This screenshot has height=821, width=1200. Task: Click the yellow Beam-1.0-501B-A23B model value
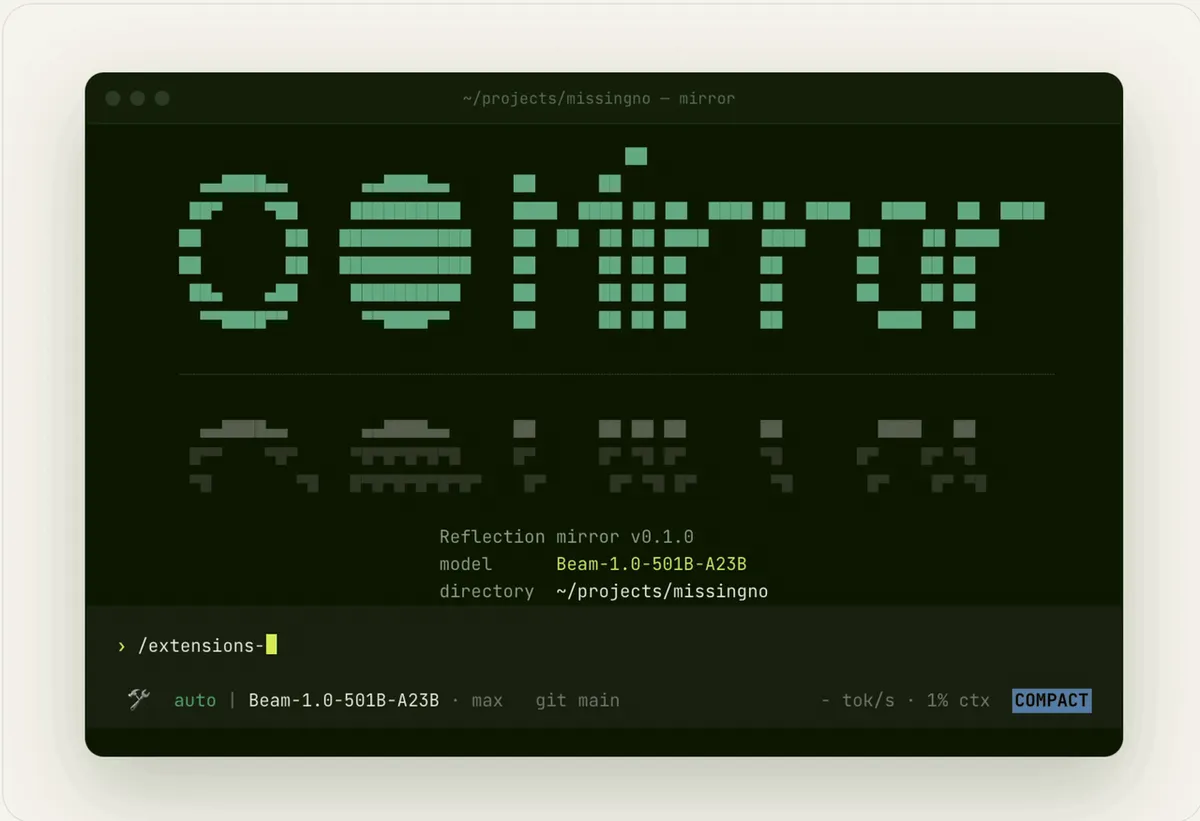pos(652,564)
